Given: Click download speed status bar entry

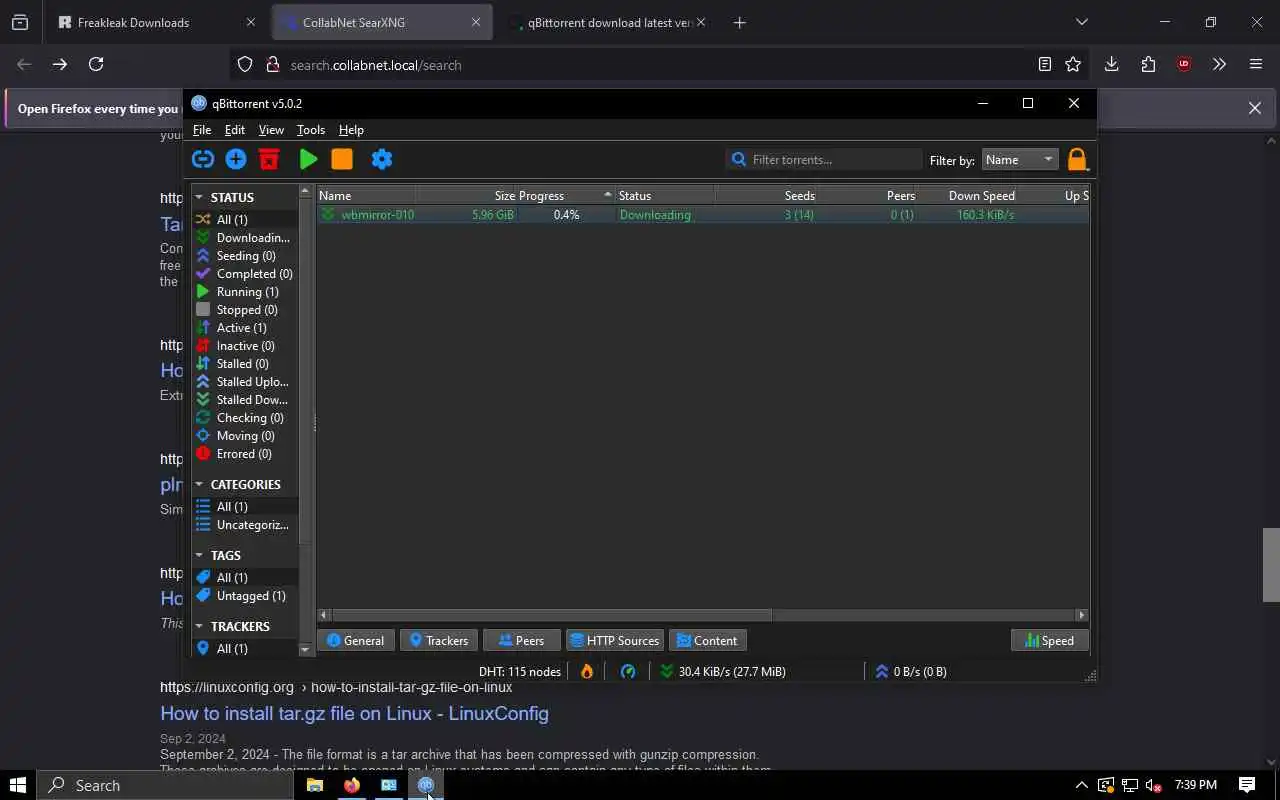Looking at the screenshot, I should click(723, 672).
